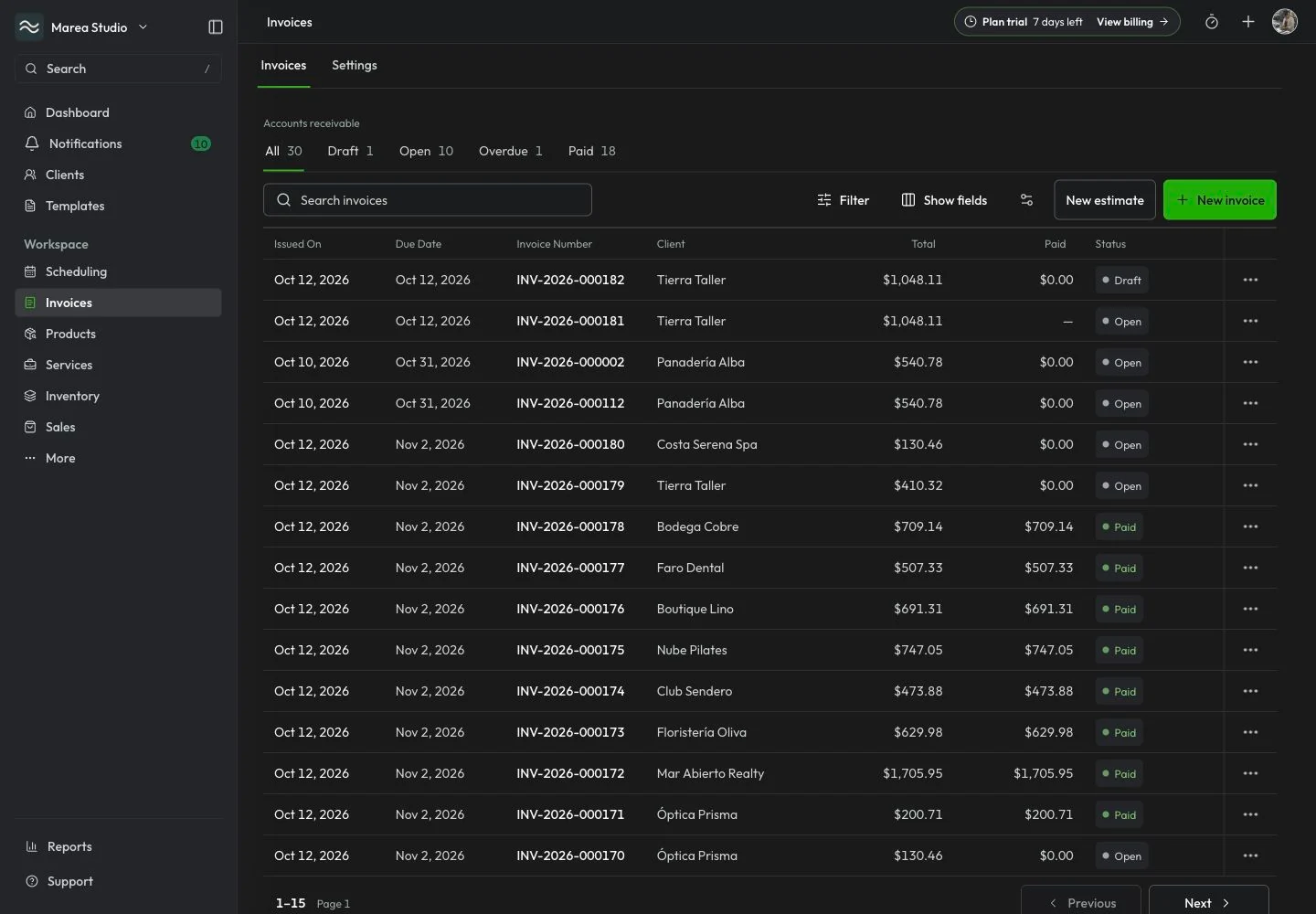
Task: Open row actions for INV-2026-000170
Action: point(1250,856)
